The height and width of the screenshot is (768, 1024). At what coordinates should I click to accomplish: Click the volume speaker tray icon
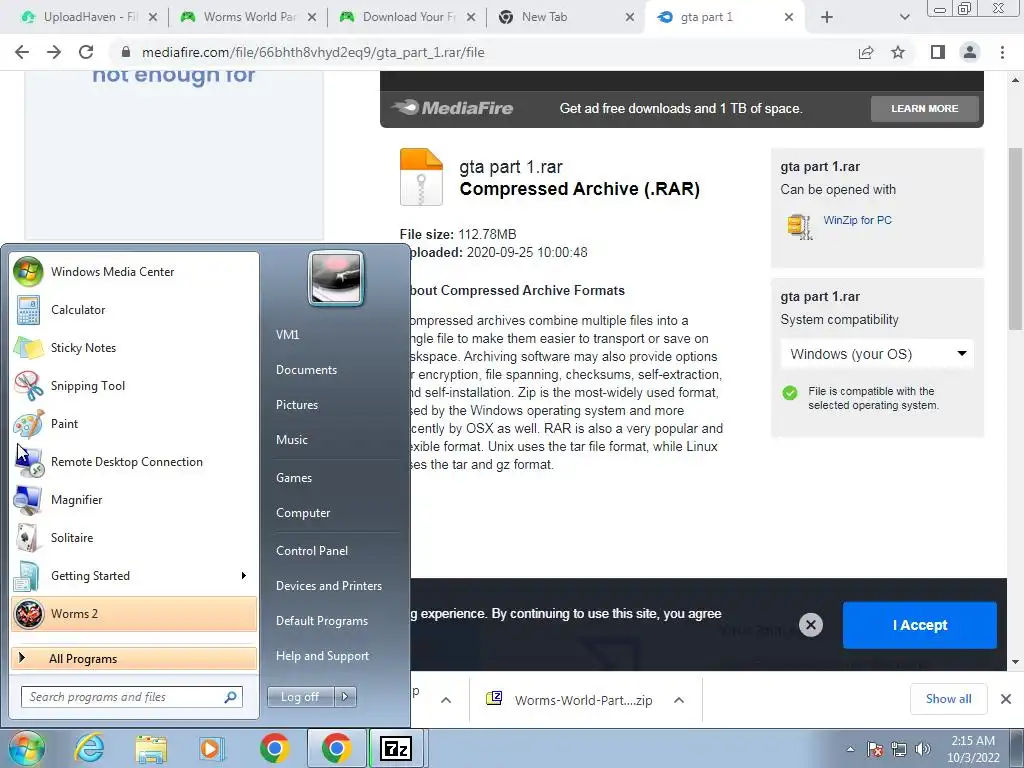point(923,749)
